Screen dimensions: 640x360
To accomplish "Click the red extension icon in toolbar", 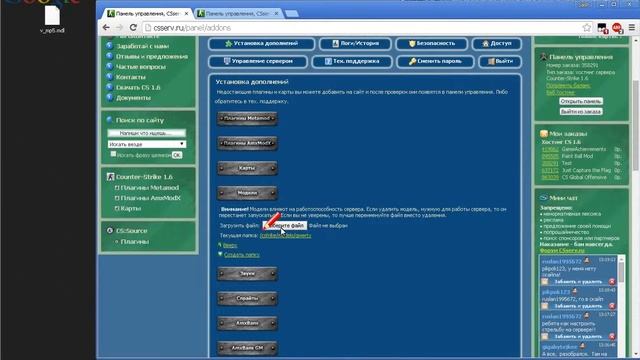I will click(617, 28).
